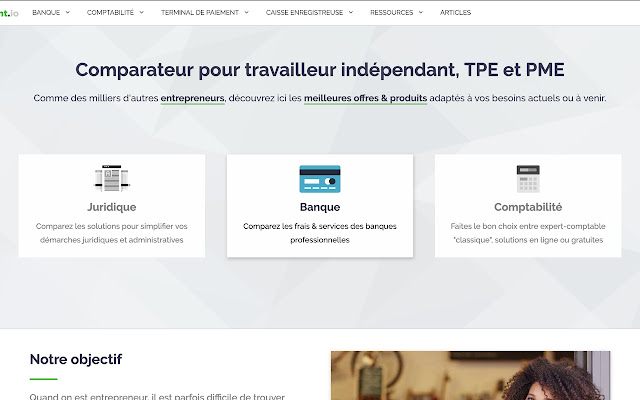Viewport: 640px width, 400px height.
Task: Go to the ARTICLES page
Action: click(x=456, y=13)
